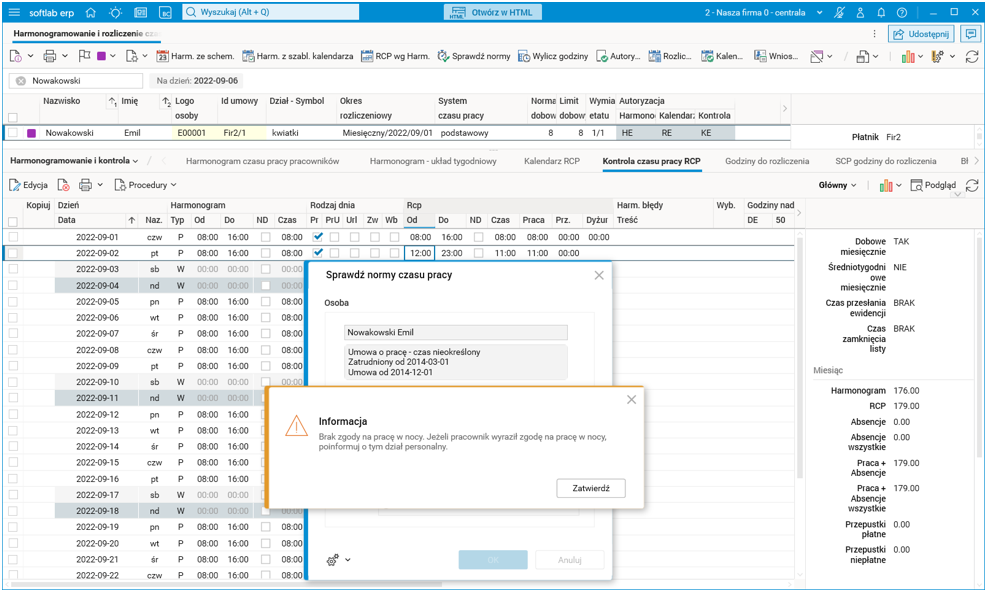Screen dimensions: 991x595
Task: Expand the lower toolbar print dropdown arrow
Action: click(x=100, y=185)
